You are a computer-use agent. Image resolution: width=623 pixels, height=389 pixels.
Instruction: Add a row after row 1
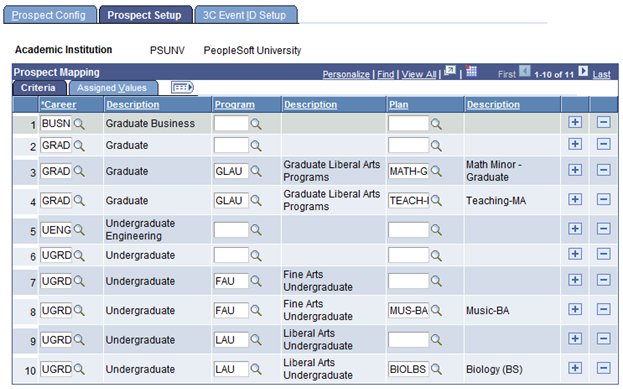pyautogui.click(x=575, y=122)
